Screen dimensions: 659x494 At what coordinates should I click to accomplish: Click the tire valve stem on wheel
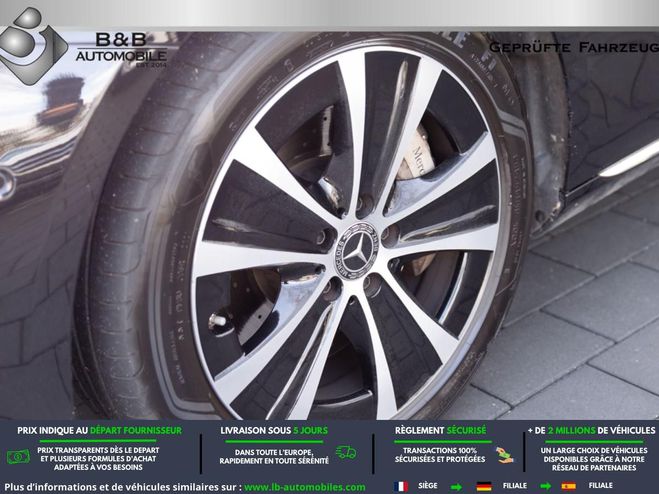pyautogui.click(x=218, y=321)
